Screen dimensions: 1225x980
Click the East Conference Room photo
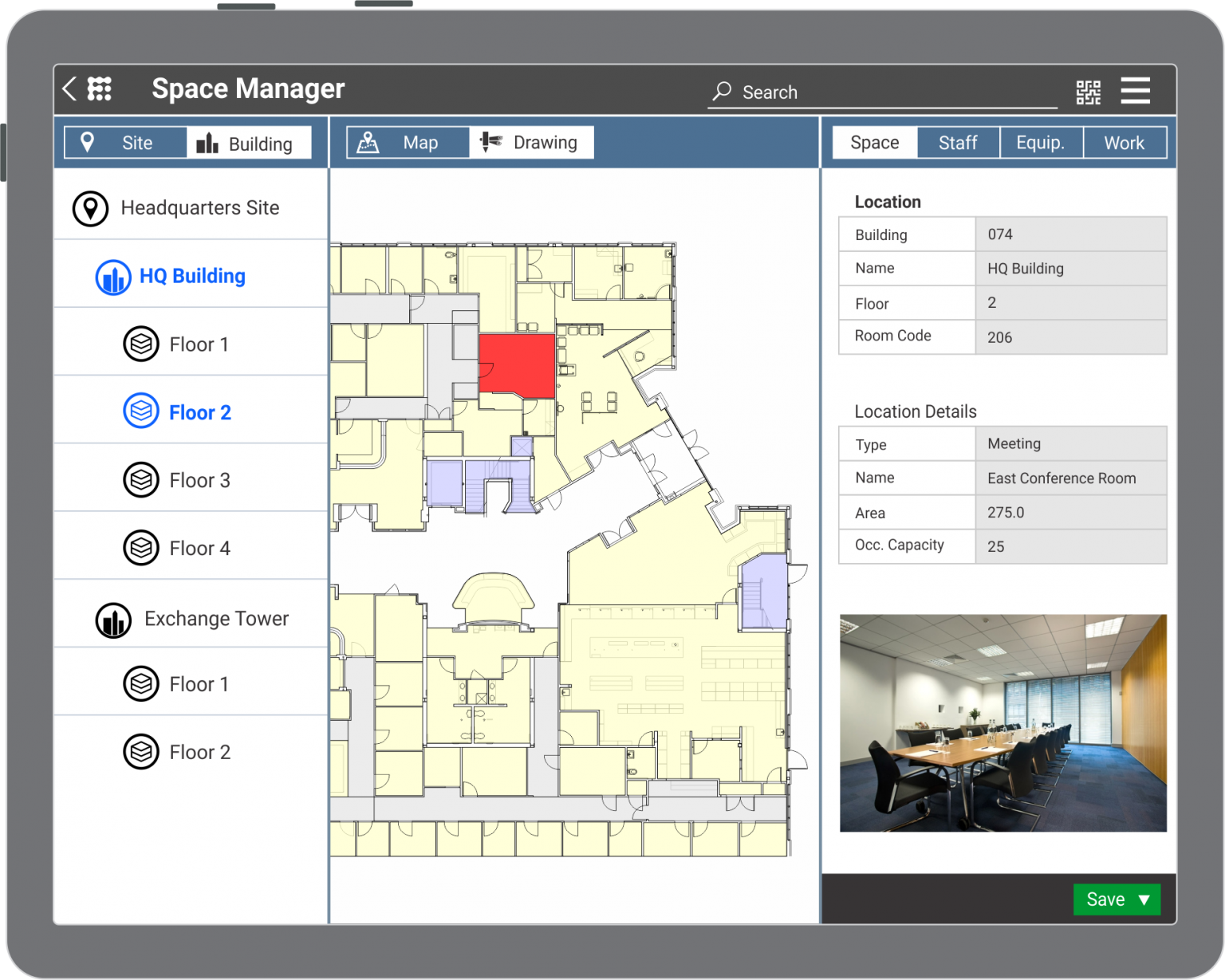[x=1002, y=722]
